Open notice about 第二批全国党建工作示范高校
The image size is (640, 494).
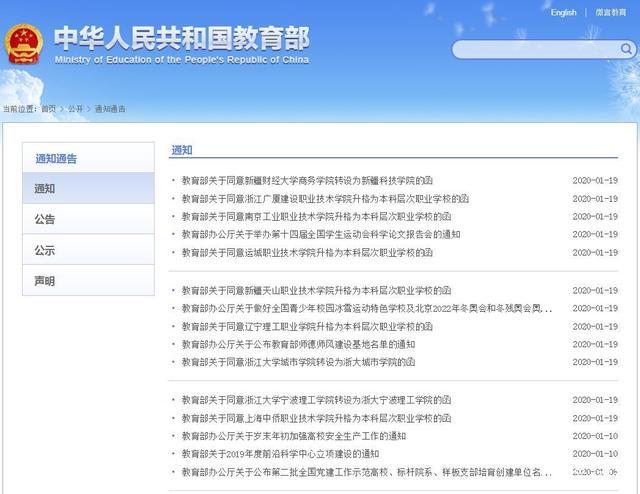(367, 472)
